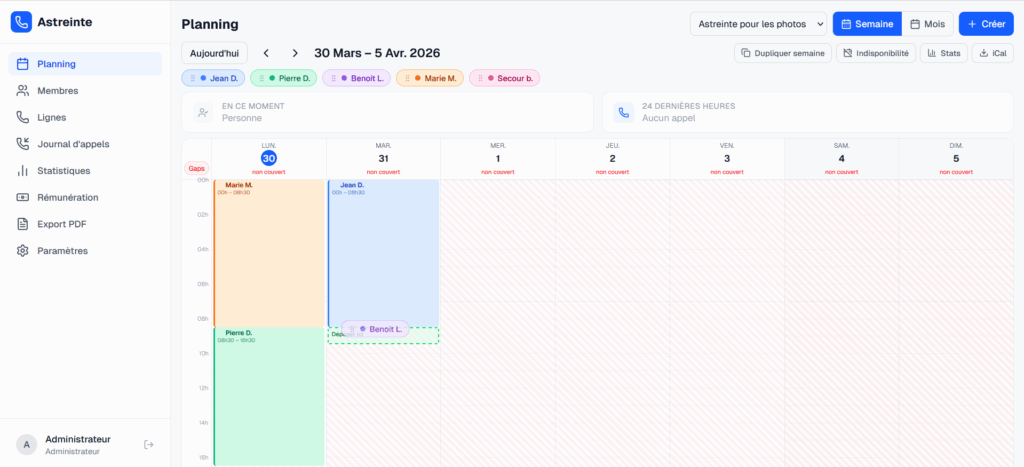Toggle the Gaps indicator
This screenshot has width=1024, height=467.
click(x=197, y=169)
